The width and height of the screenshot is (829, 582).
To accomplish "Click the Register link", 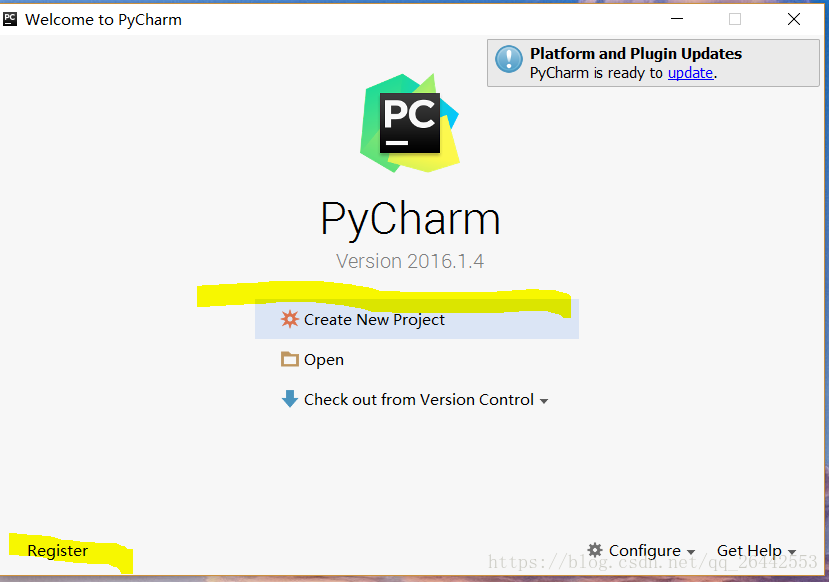I will tap(58, 550).
